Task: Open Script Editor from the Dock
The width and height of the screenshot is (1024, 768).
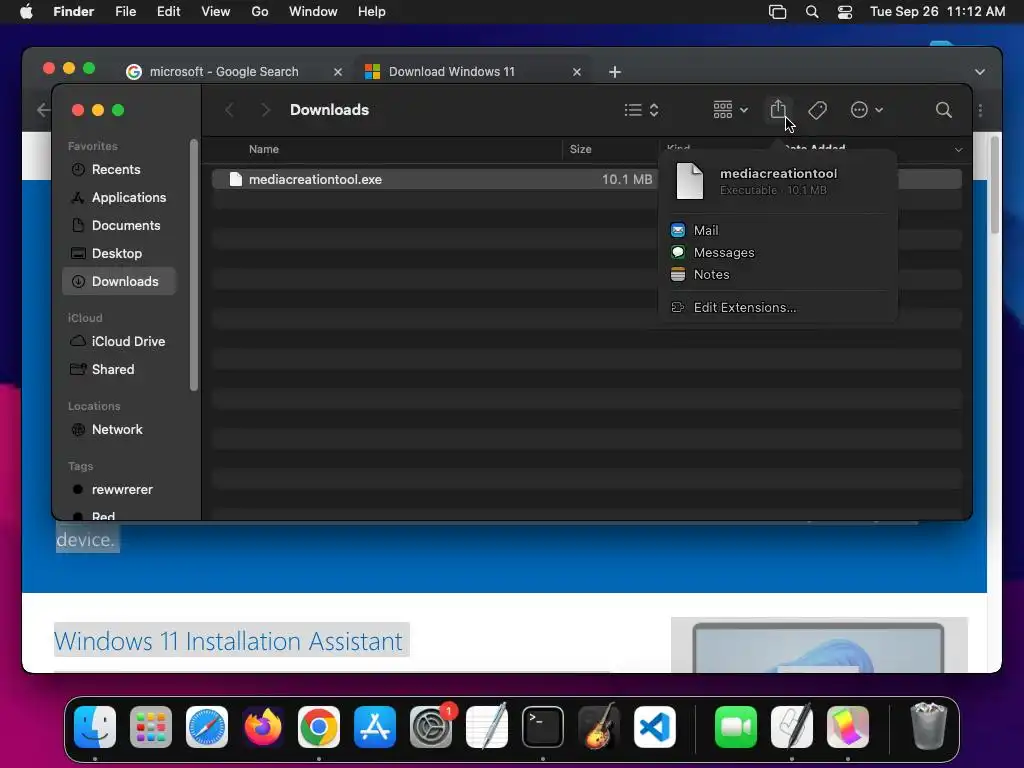Action: point(792,727)
